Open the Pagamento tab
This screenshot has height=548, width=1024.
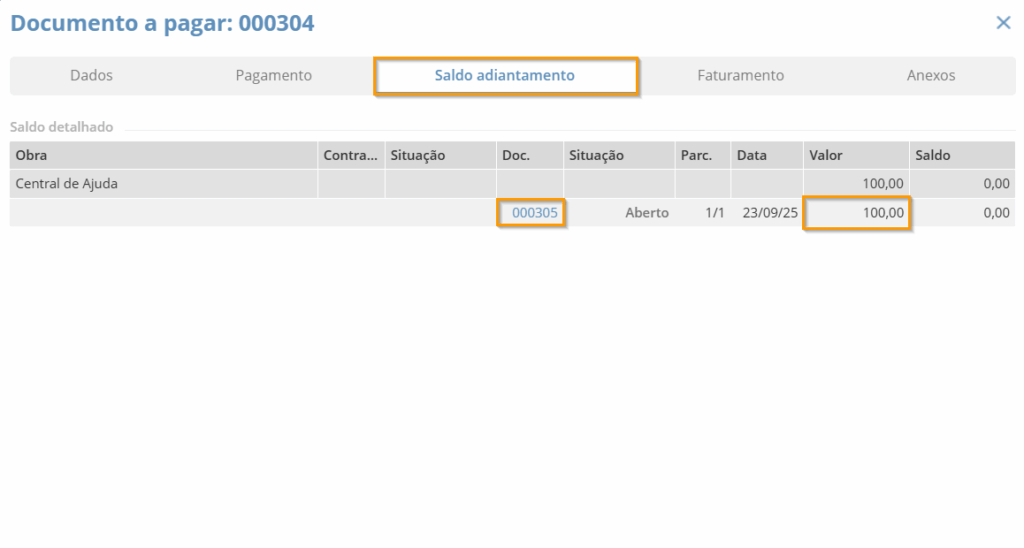coord(273,76)
